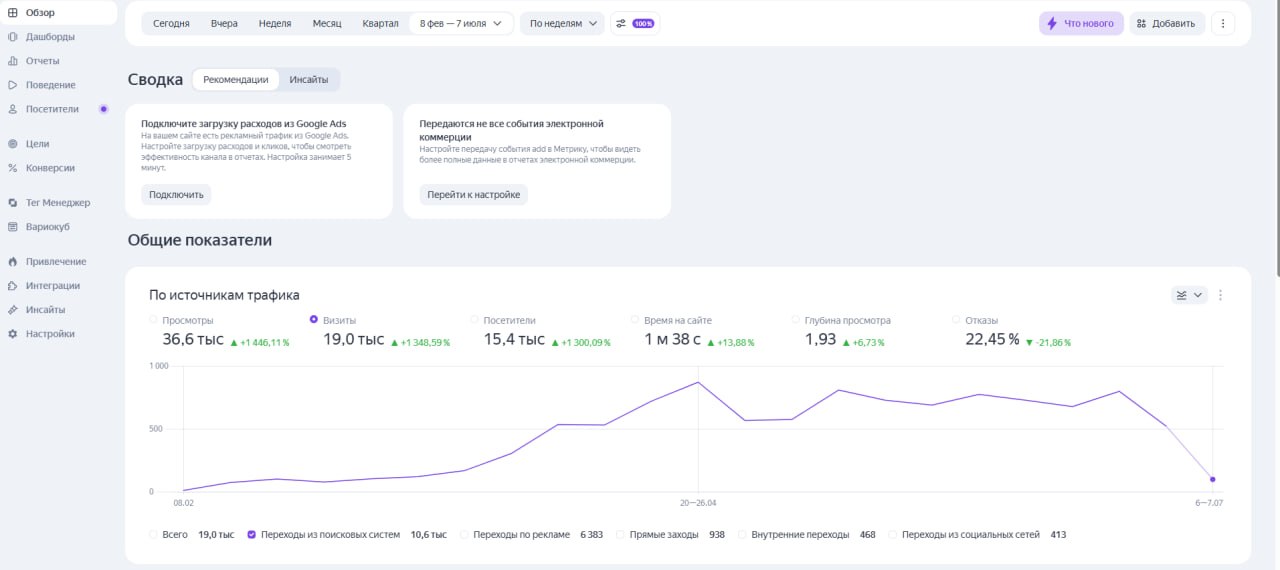This screenshot has width=1280, height=570.
Task: Switch to the Инсайты summary tab
Action: click(309, 80)
